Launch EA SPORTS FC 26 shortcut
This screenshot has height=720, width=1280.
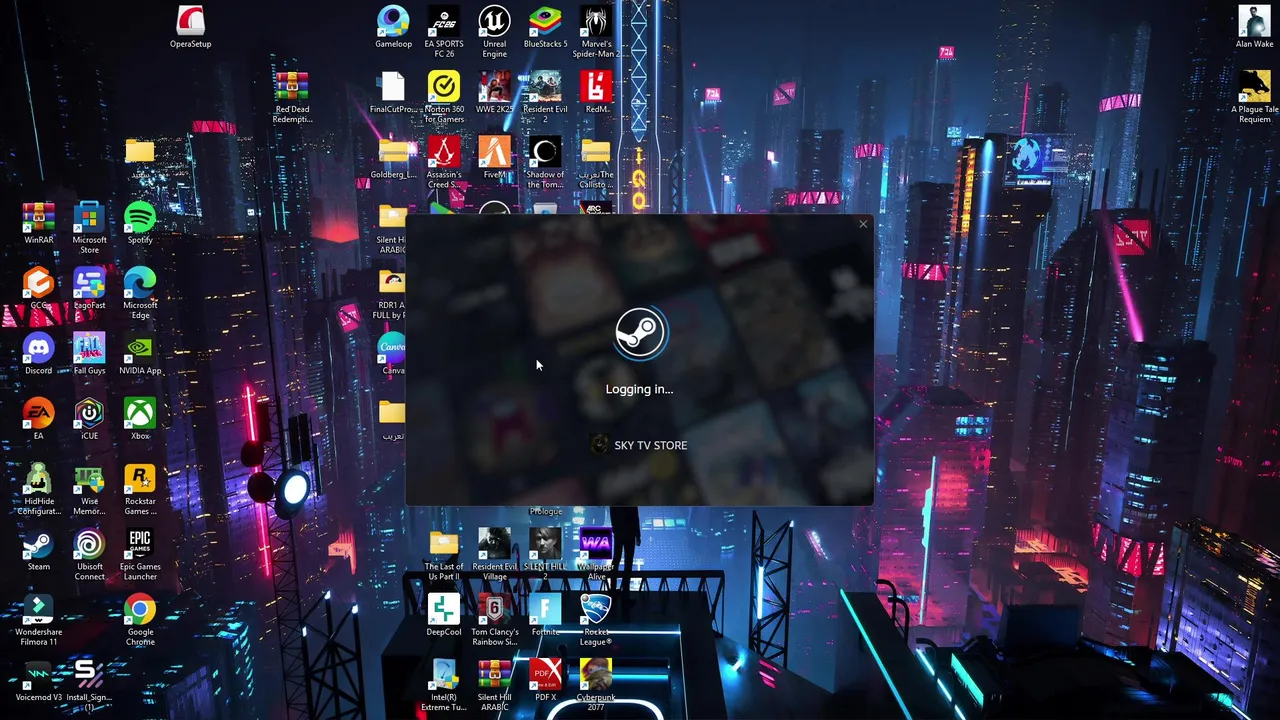click(443, 32)
